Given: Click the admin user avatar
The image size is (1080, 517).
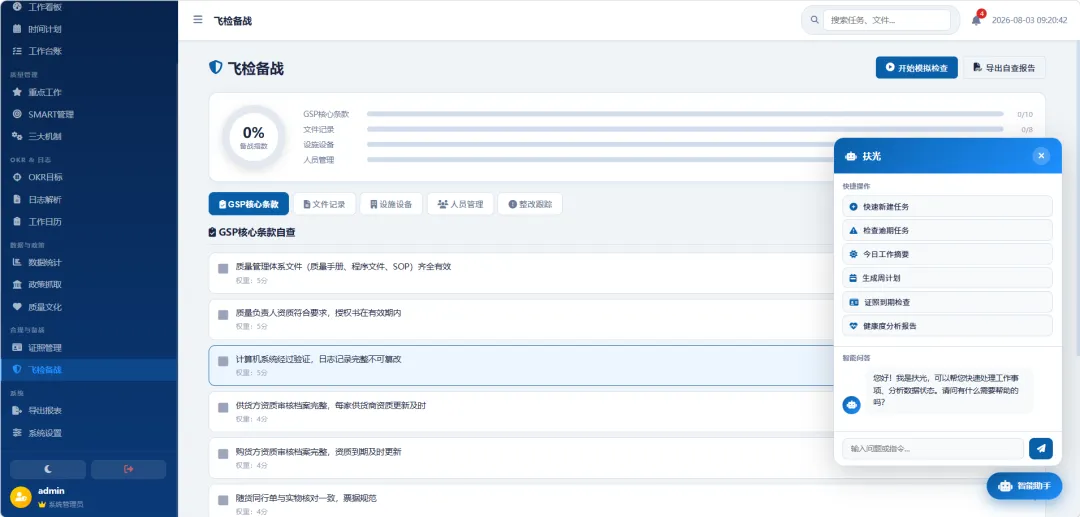Looking at the screenshot, I should point(21,497).
